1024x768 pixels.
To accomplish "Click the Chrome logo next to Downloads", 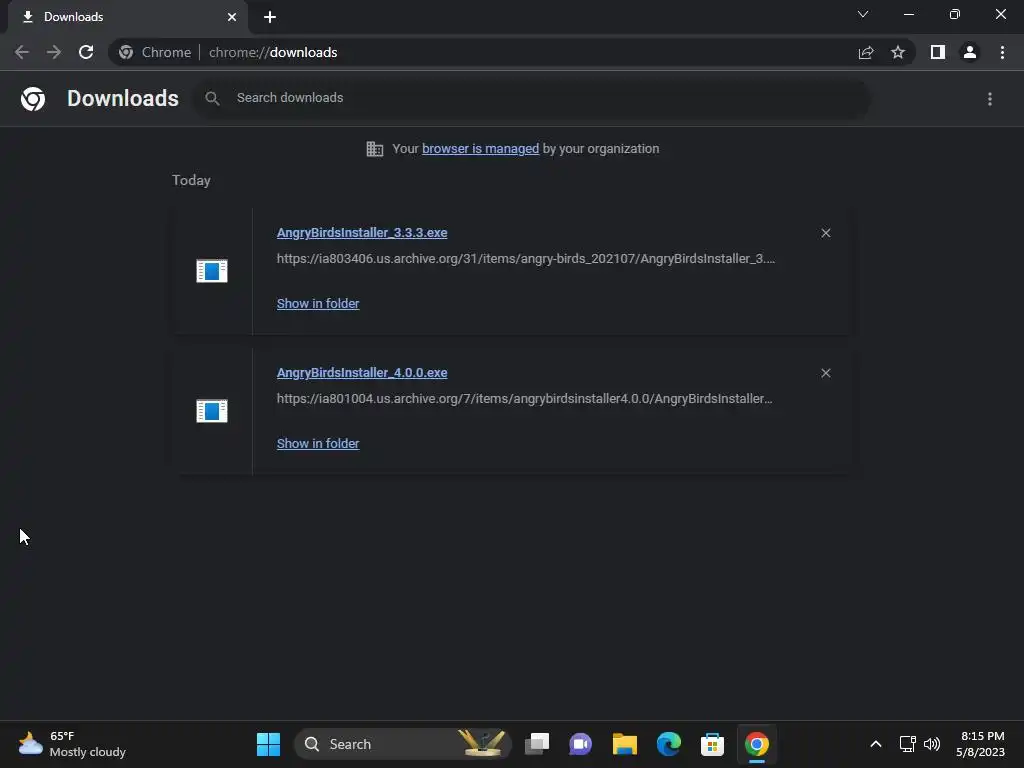I will (x=33, y=99).
